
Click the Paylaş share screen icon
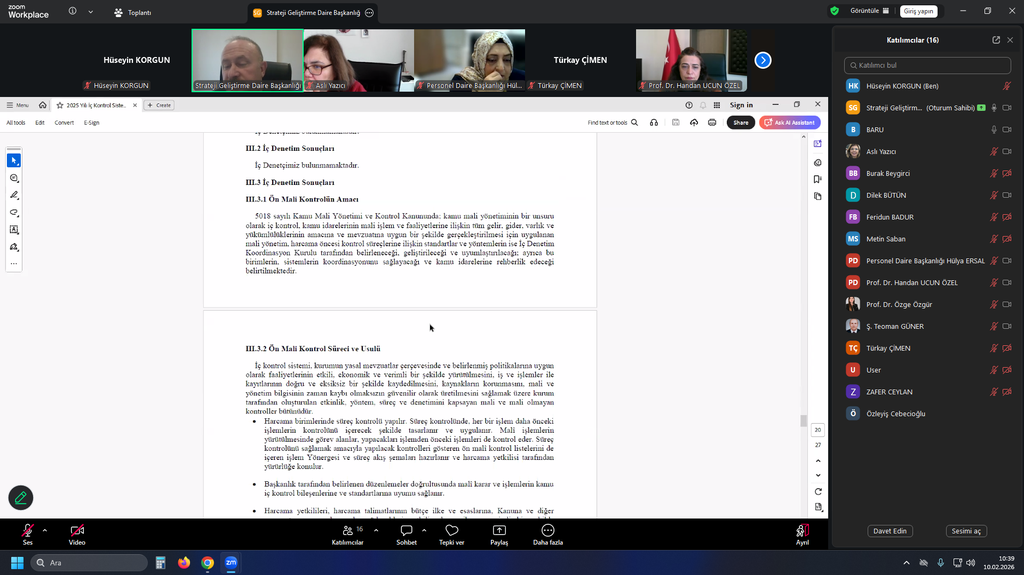point(499,531)
